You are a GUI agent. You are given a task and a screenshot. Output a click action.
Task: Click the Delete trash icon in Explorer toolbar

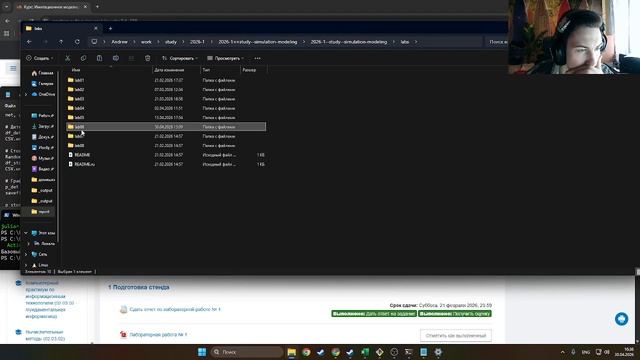point(147,58)
